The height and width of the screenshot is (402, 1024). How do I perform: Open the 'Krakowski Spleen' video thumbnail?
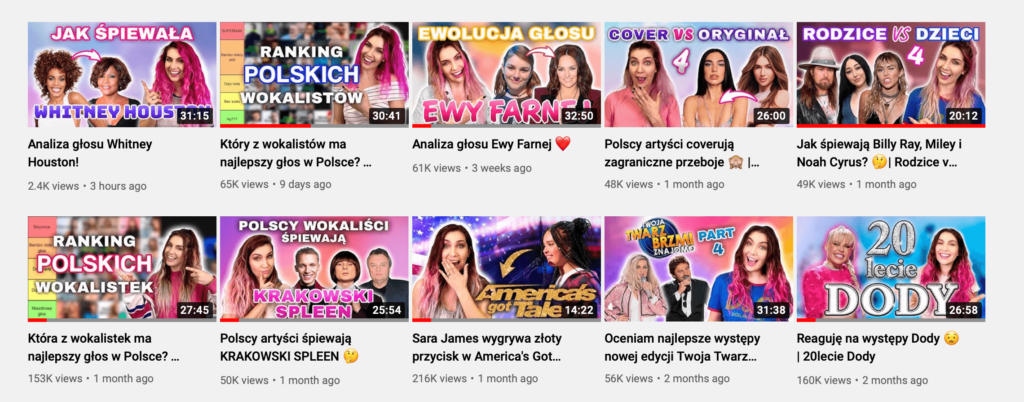[x=314, y=269]
